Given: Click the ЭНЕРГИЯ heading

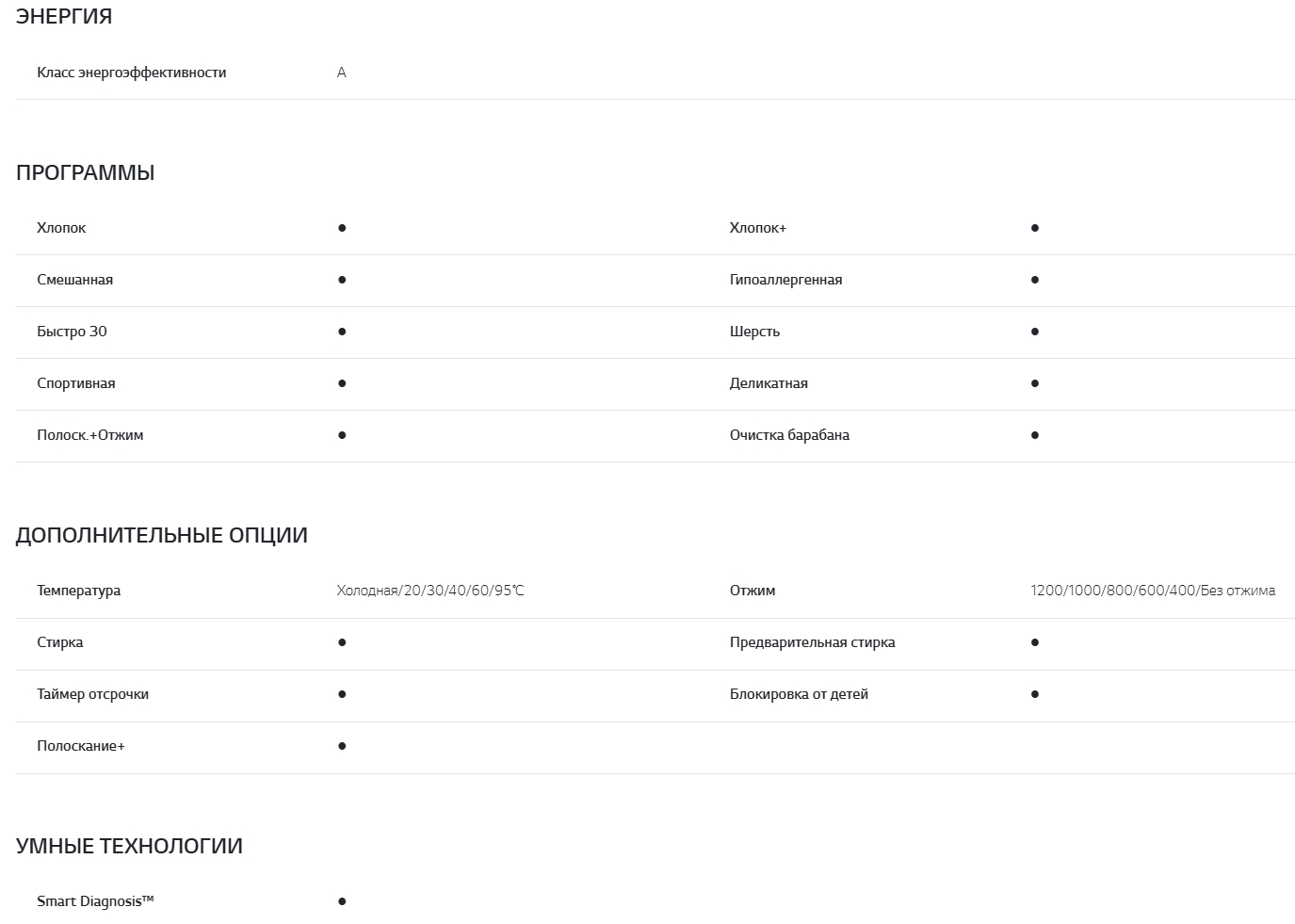Looking at the screenshot, I should tap(64, 16).
